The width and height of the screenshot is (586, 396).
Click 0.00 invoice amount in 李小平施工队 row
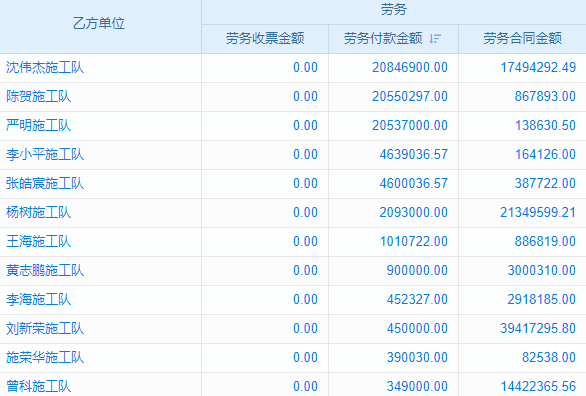[x=305, y=155]
